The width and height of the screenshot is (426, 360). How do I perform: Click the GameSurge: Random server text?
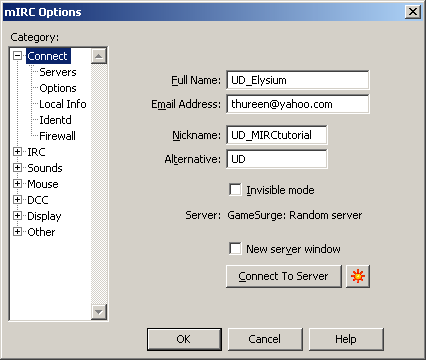coord(295,215)
